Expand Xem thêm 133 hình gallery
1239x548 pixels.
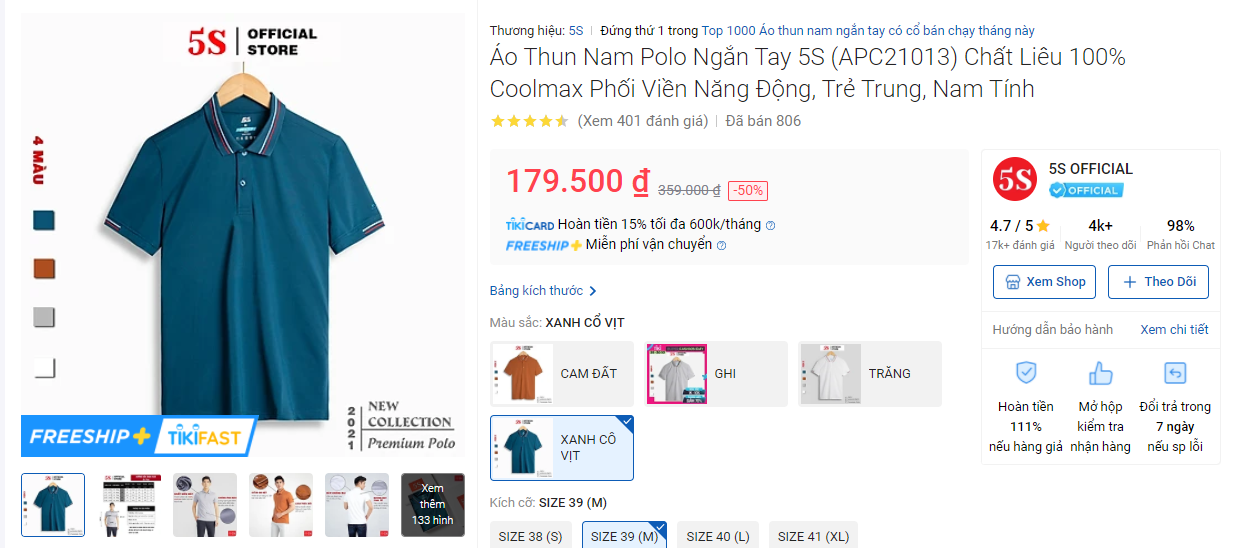pyautogui.click(x=433, y=505)
